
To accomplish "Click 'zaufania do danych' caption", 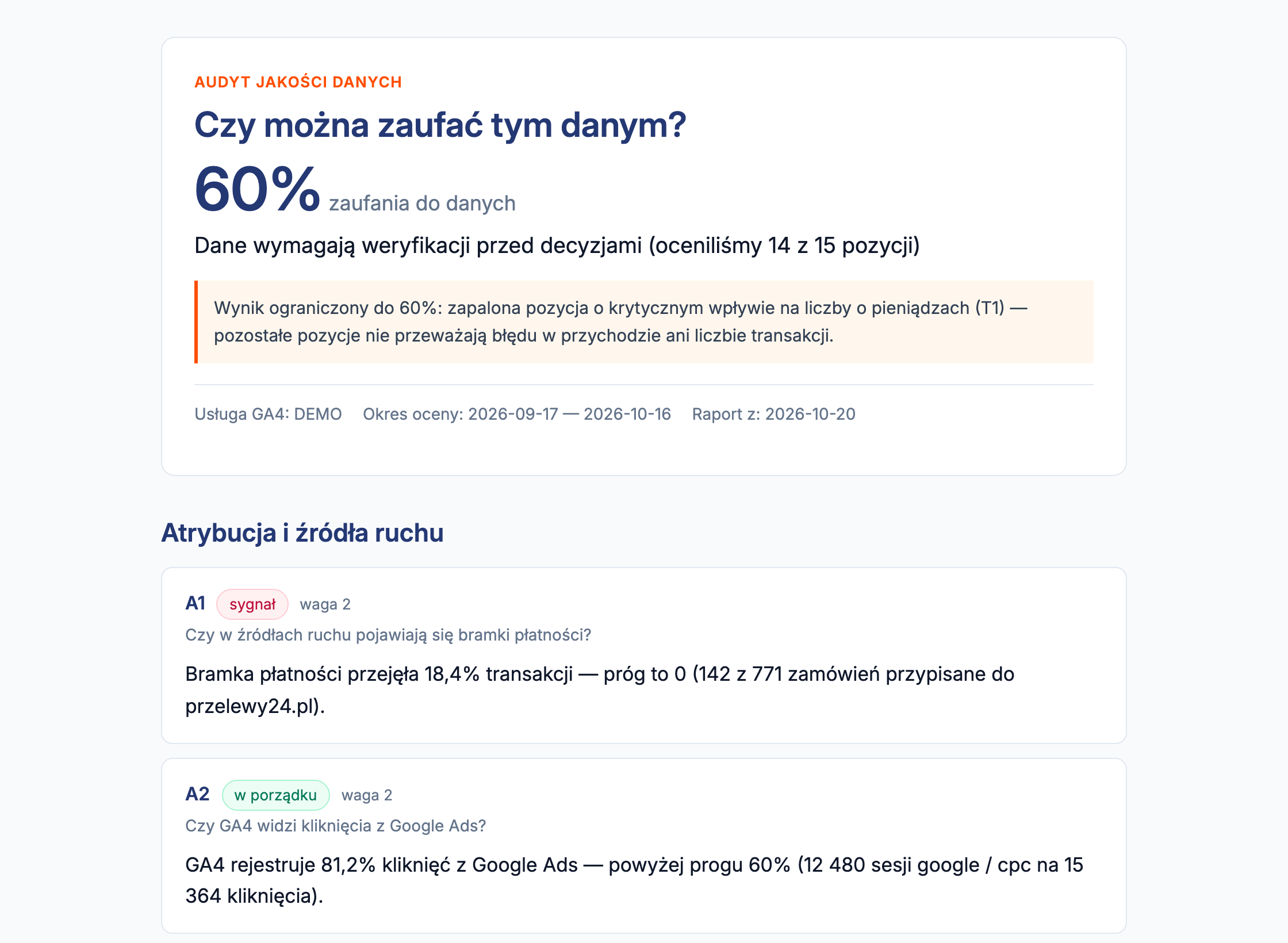I will coord(422,203).
